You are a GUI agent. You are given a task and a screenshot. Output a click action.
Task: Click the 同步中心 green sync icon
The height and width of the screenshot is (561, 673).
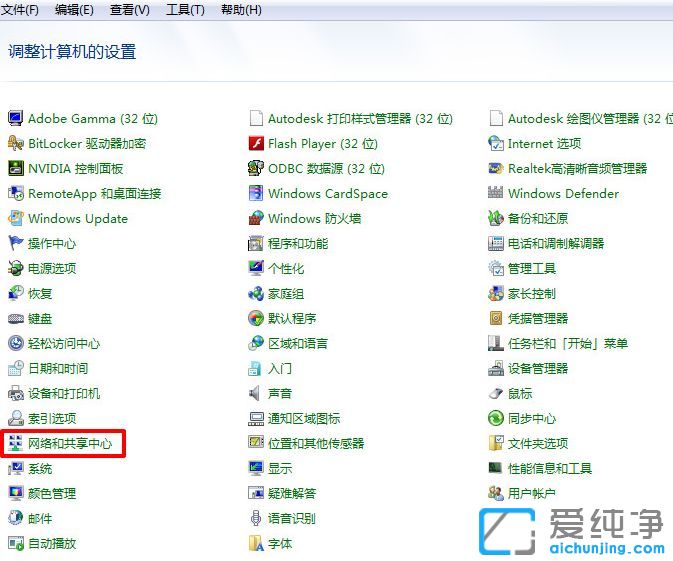tap(496, 418)
